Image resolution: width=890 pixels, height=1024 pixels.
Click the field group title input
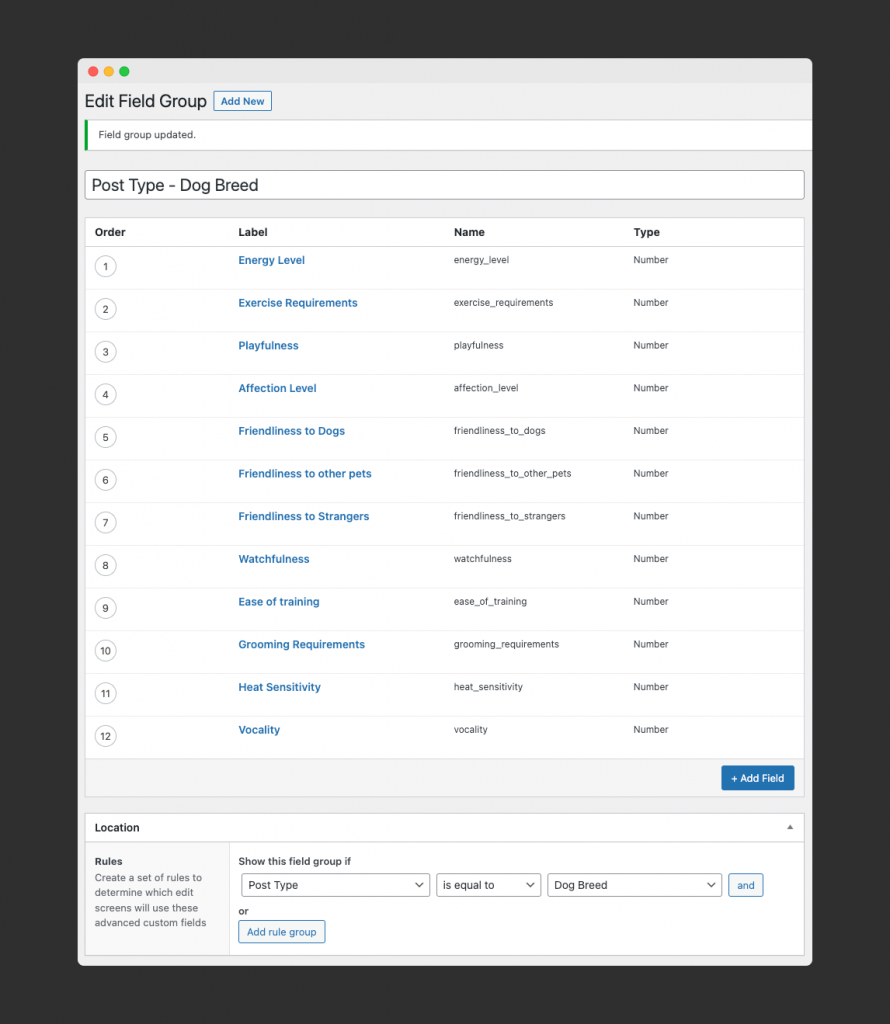pos(445,185)
